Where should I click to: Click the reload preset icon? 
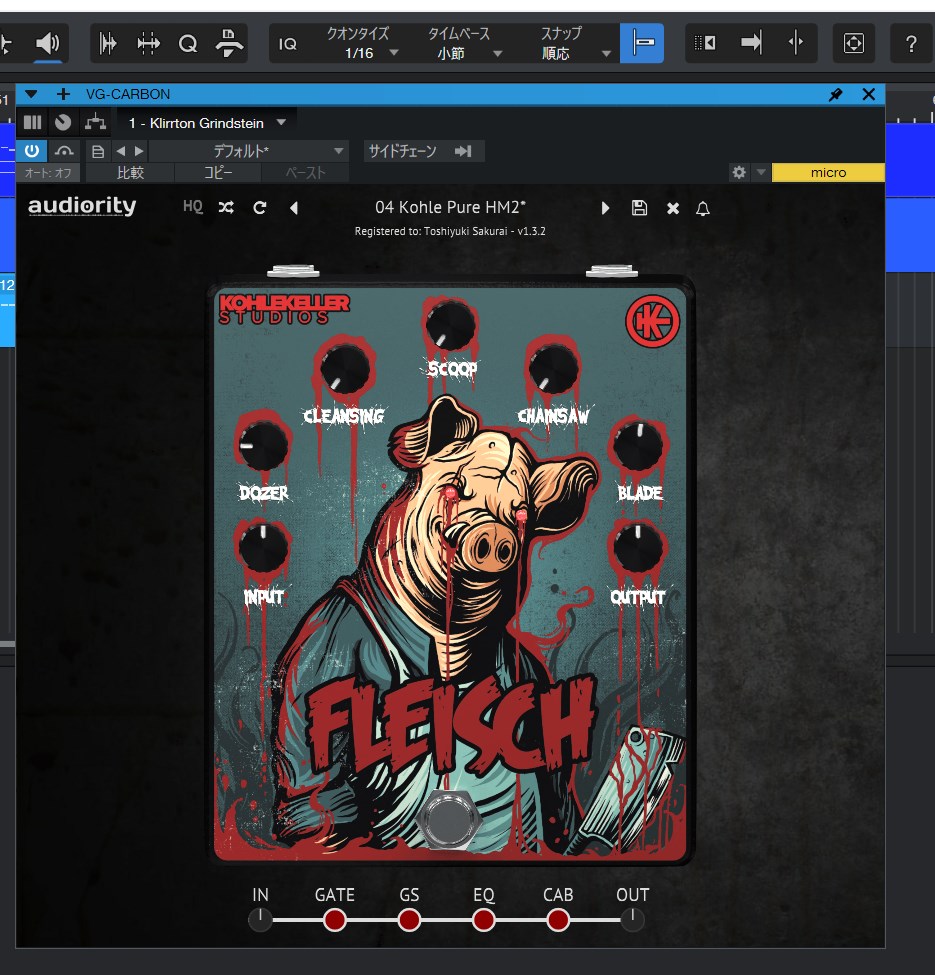[260, 208]
